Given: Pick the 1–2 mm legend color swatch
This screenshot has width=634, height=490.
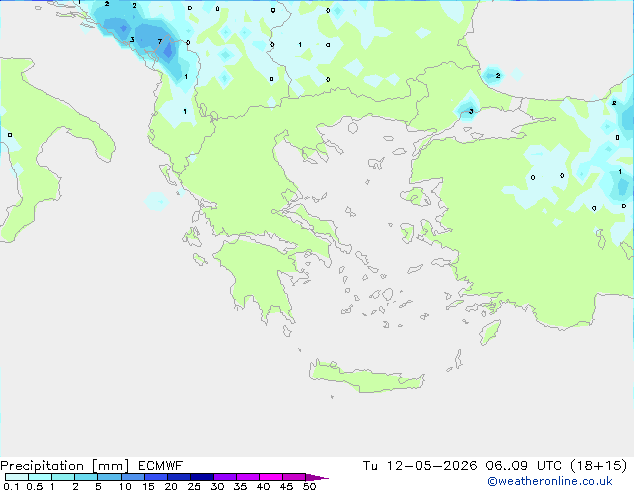Looking at the screenshot, I should [63, 477].
